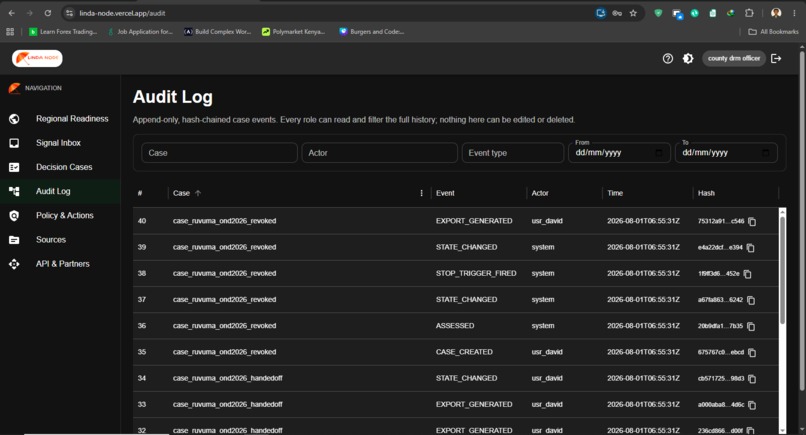Sort by Event column header
The height and width of the screenshot is (435, 806).
[x=445, y=193]
